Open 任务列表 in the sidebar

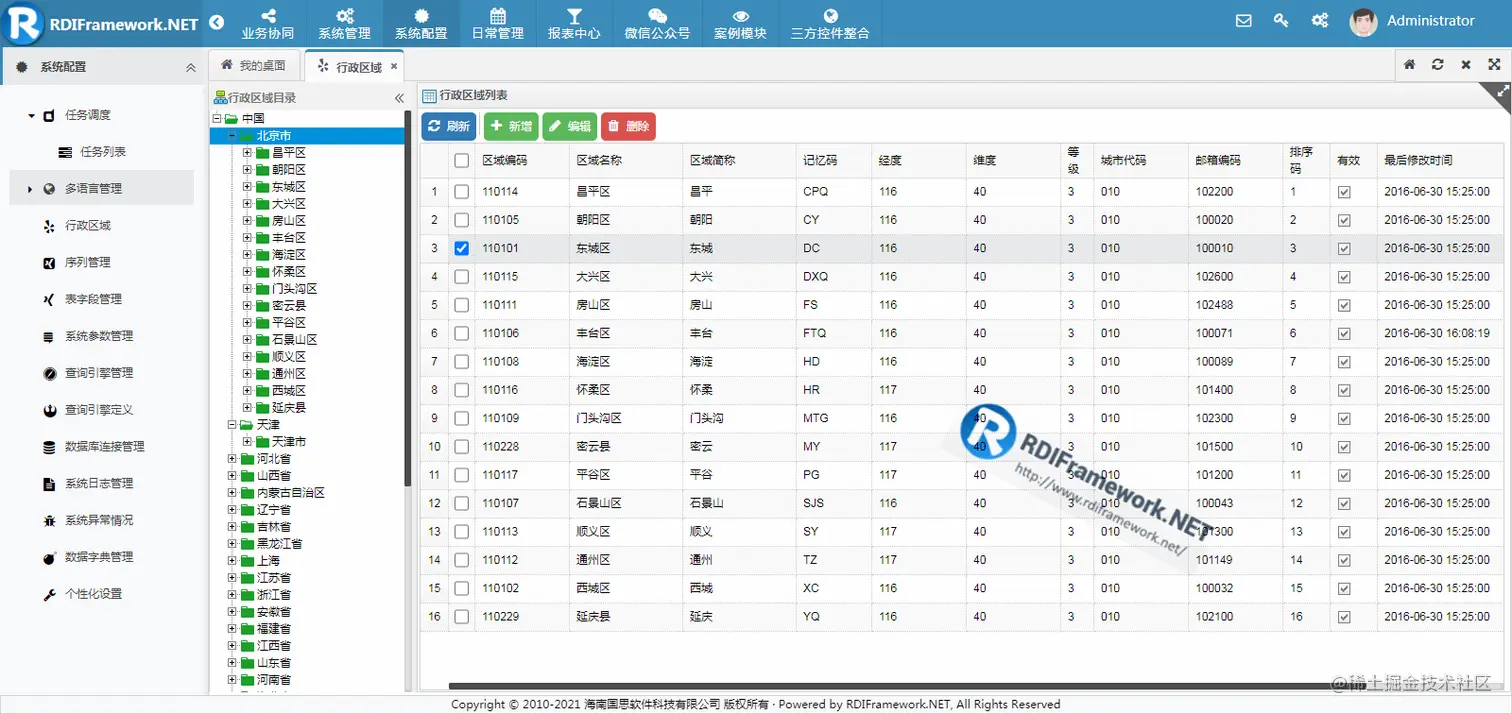102,152
